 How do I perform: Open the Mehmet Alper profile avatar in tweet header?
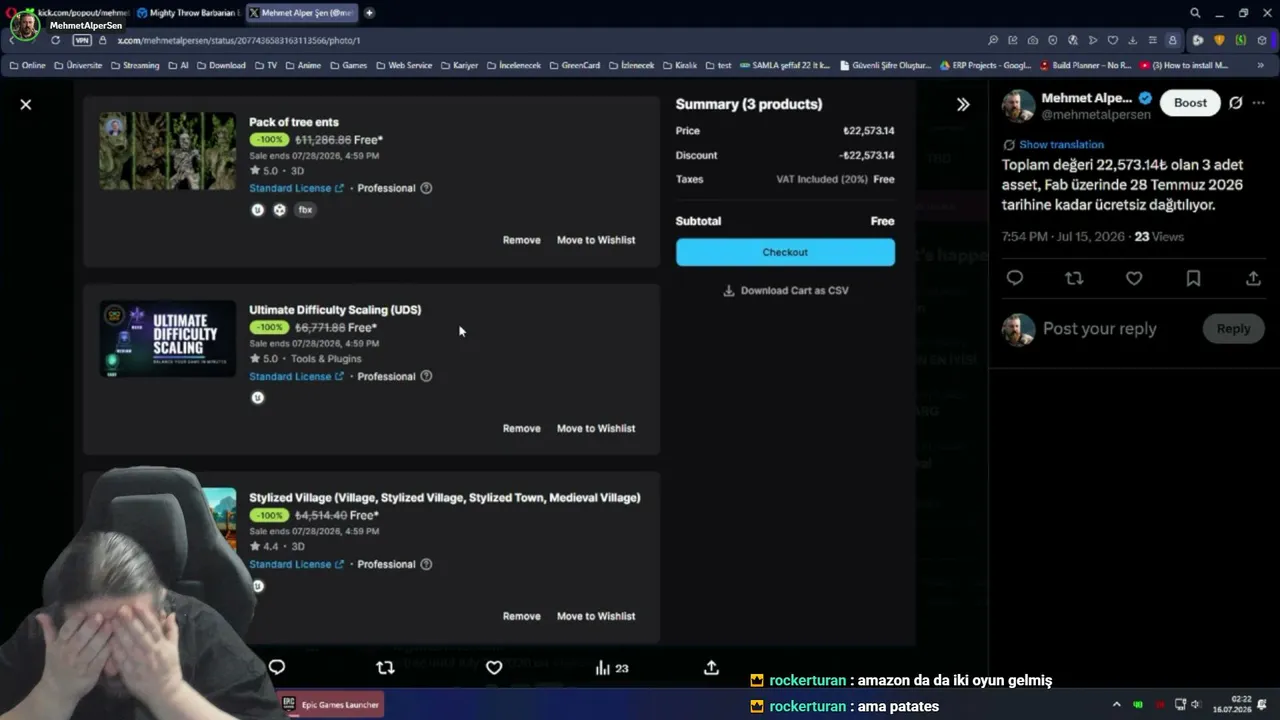point(1018,105)
